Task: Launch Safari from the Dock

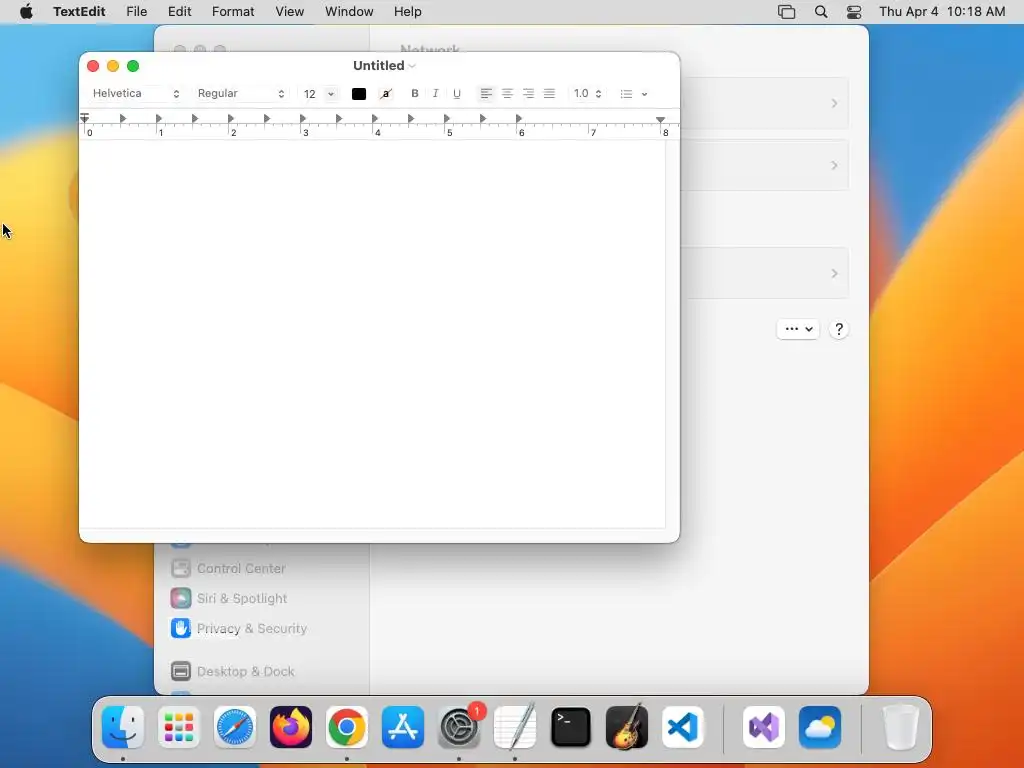Action: 235,727
